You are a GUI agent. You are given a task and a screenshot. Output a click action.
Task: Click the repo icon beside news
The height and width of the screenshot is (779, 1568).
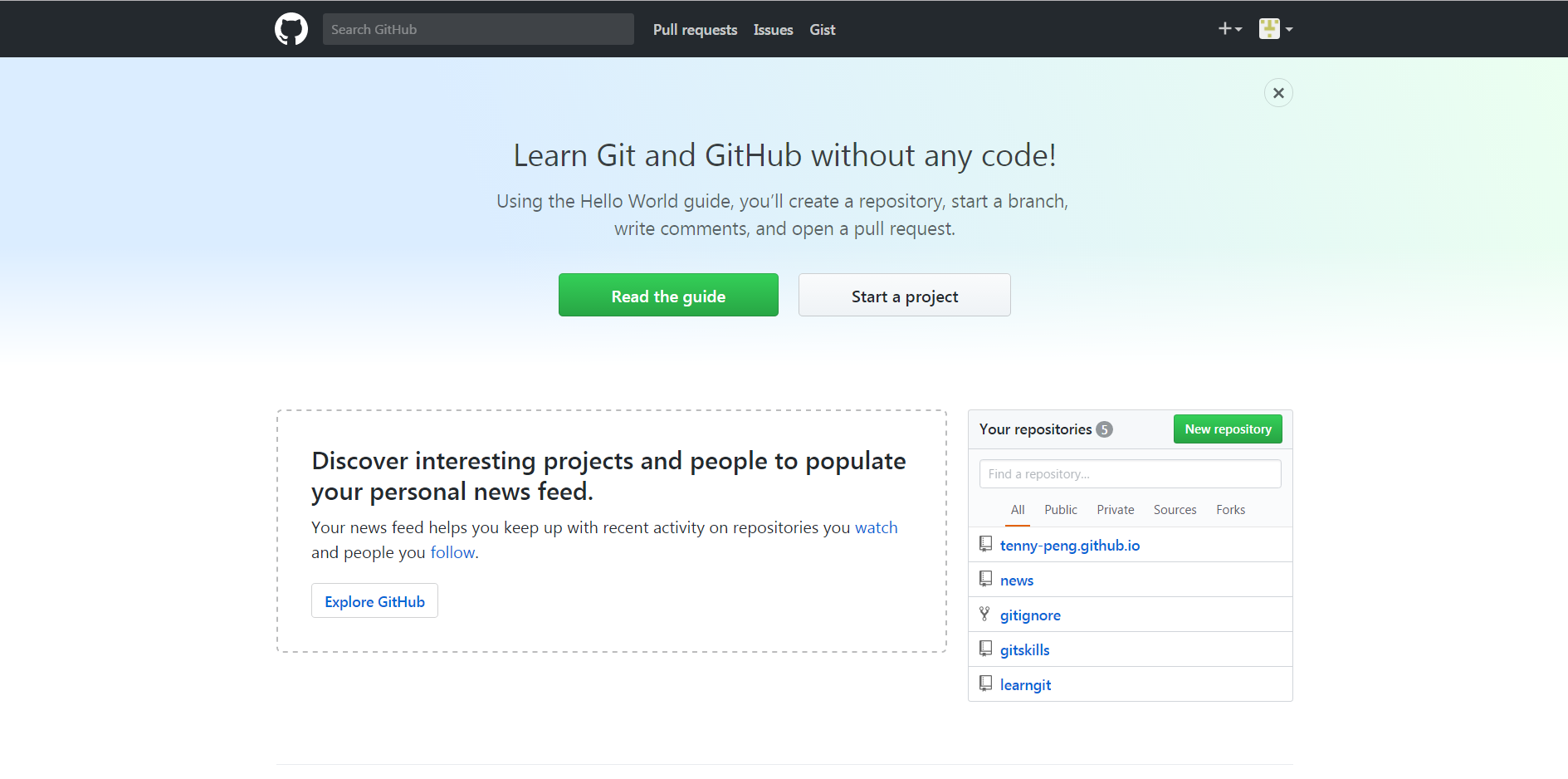[x=985, y=579]
